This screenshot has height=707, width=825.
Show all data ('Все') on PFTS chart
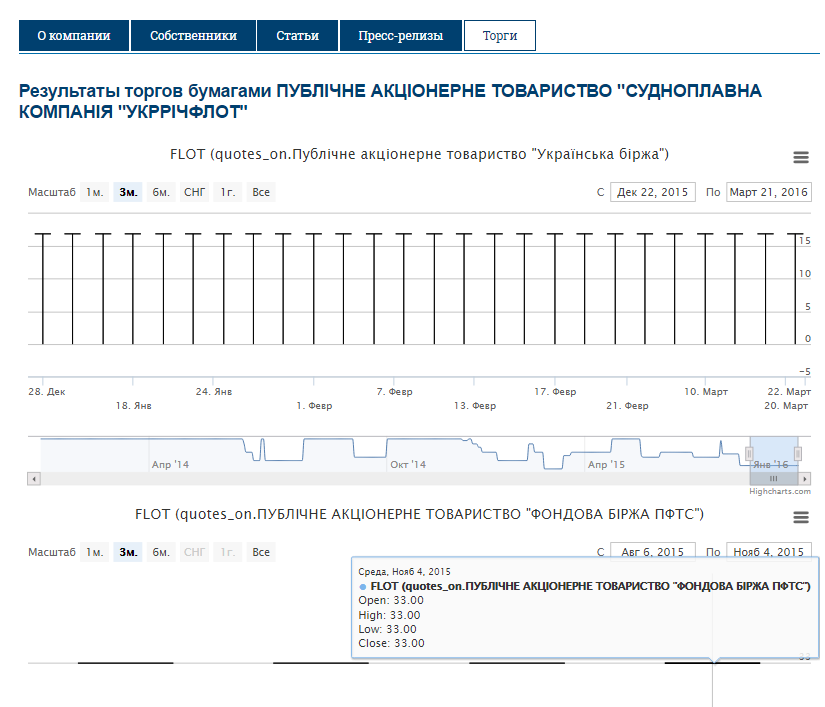261,552
